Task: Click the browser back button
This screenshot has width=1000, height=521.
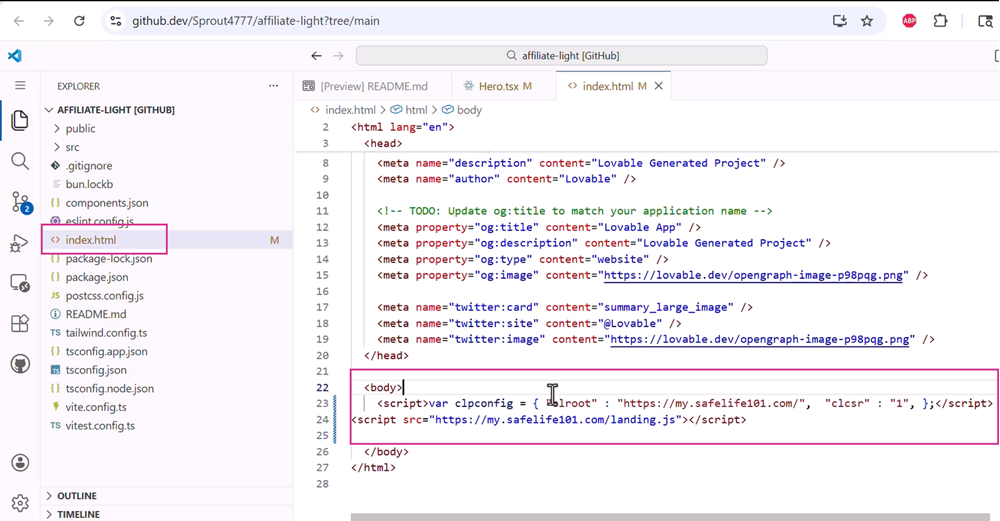Action: (18, 20)
